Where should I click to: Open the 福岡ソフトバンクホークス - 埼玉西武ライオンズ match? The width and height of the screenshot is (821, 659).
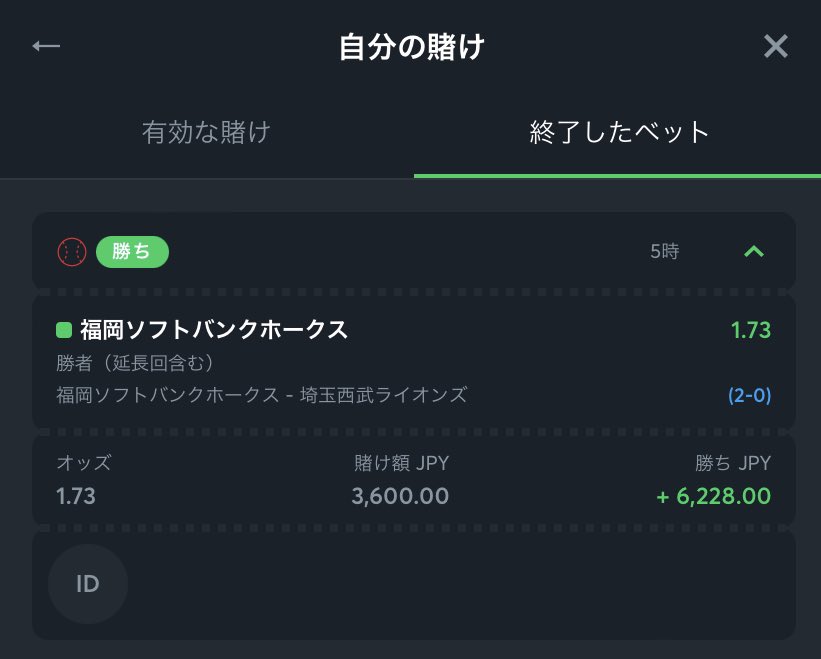pyautogui.click(x=262, y=394)
